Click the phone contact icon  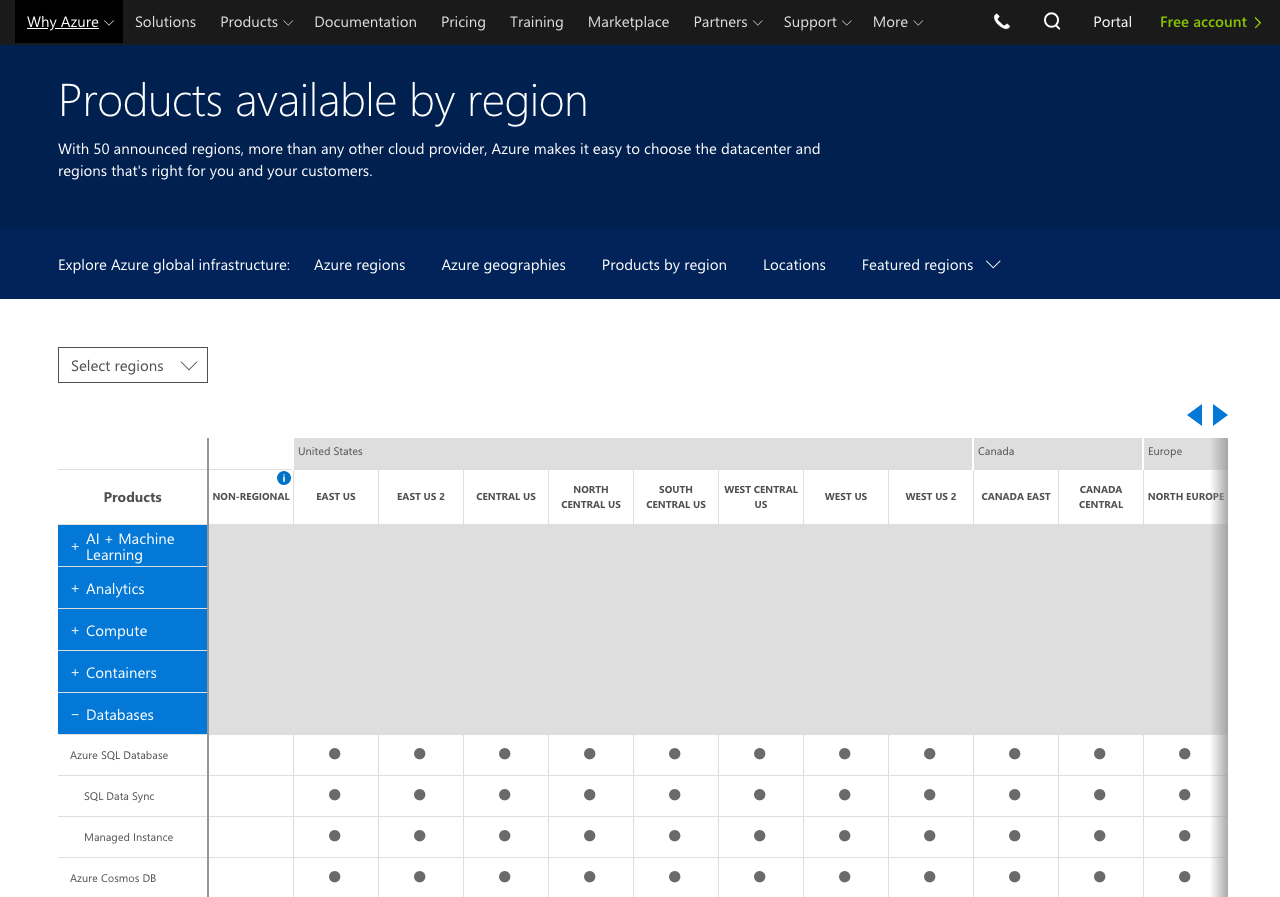[1001, 22]
